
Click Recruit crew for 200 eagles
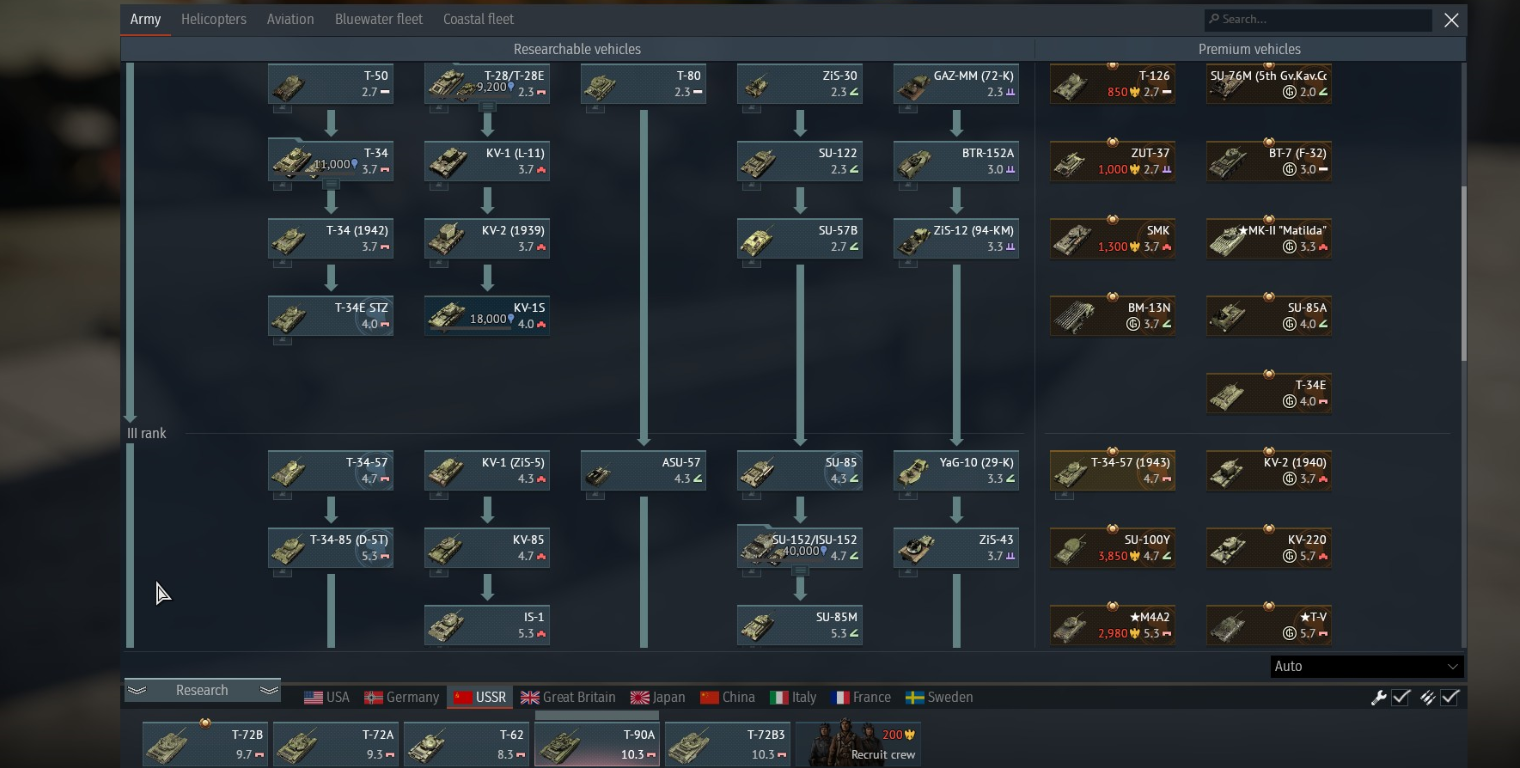pos(858,743)
